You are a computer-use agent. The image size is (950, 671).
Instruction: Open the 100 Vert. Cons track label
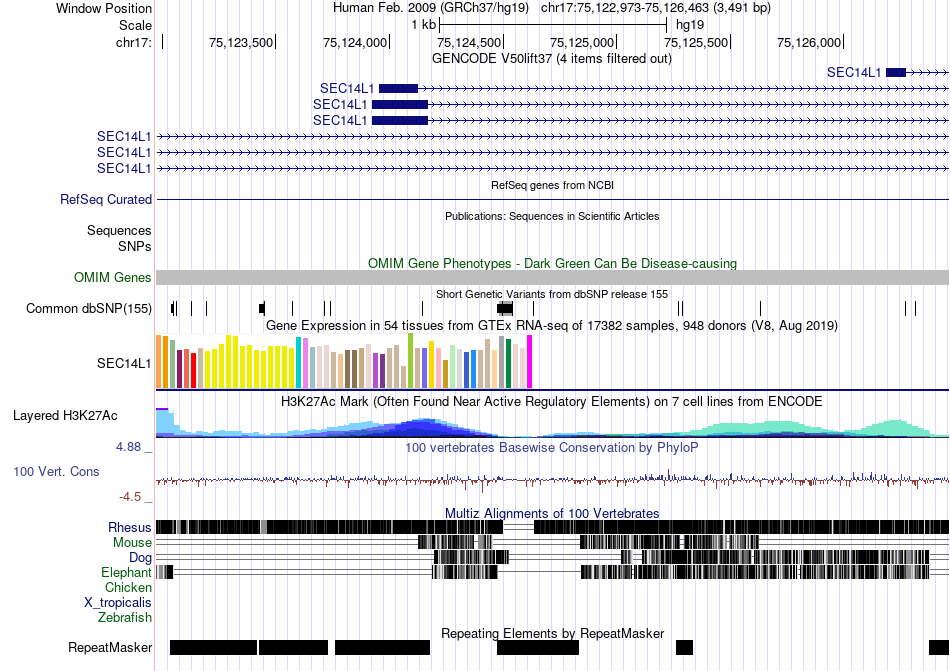[56, 471]
